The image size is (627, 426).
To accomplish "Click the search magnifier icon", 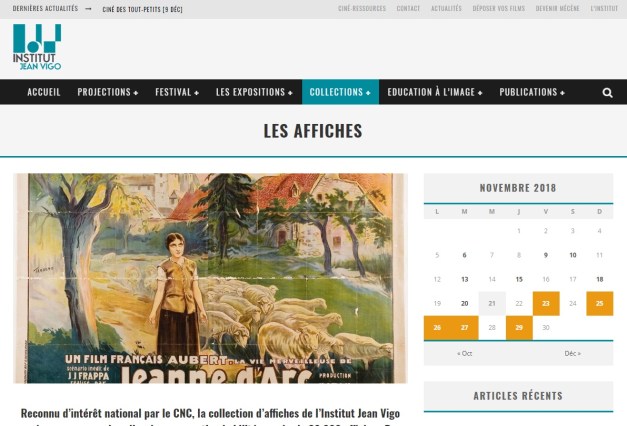I will point(607,92).
